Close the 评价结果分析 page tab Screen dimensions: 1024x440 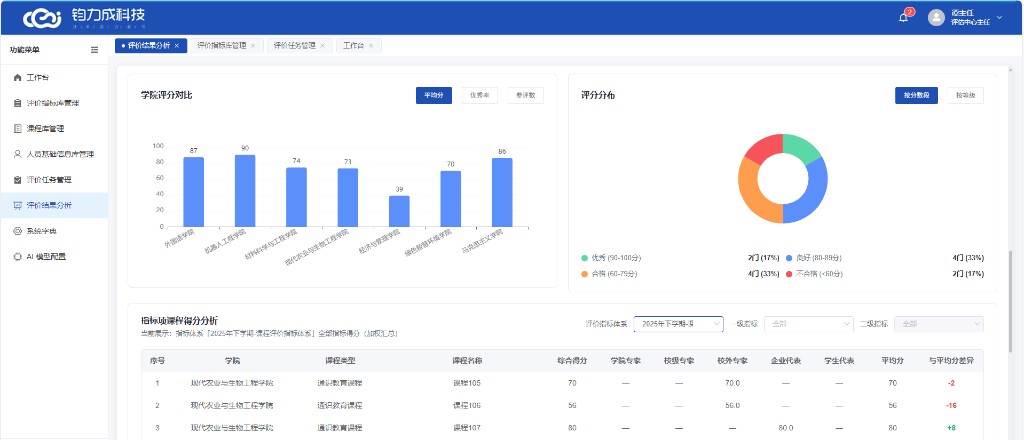(176, 46)
